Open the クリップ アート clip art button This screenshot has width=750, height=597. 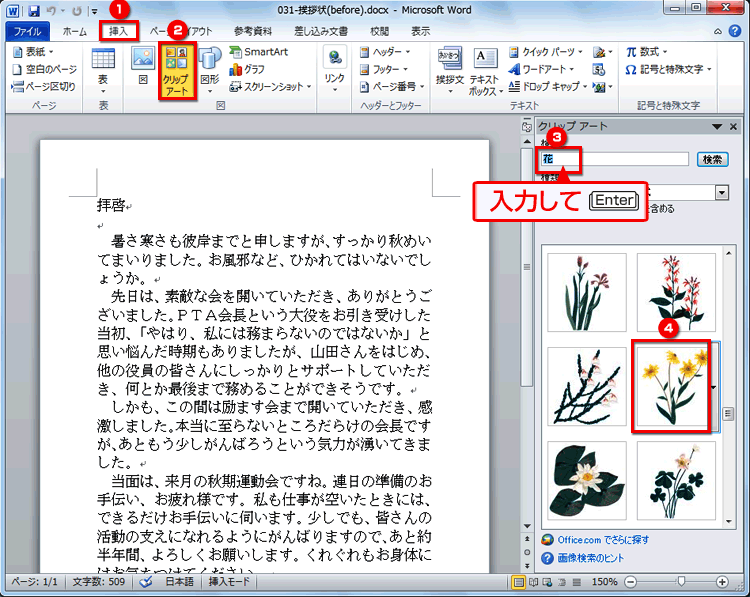point(177,71)
